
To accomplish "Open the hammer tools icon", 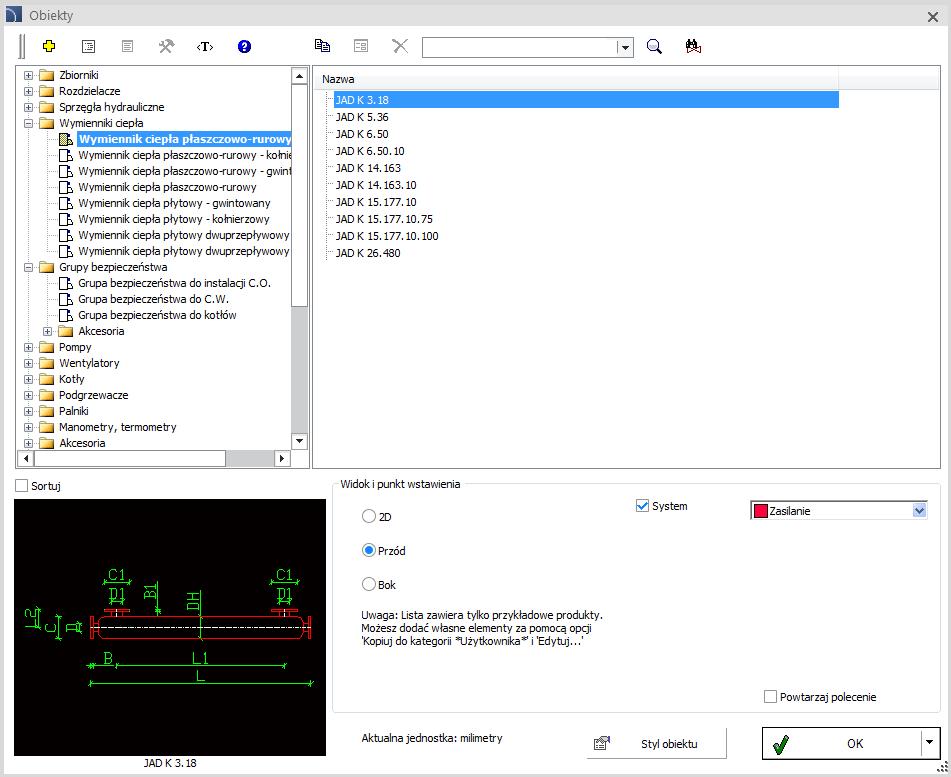I will [x=166, y=46].
